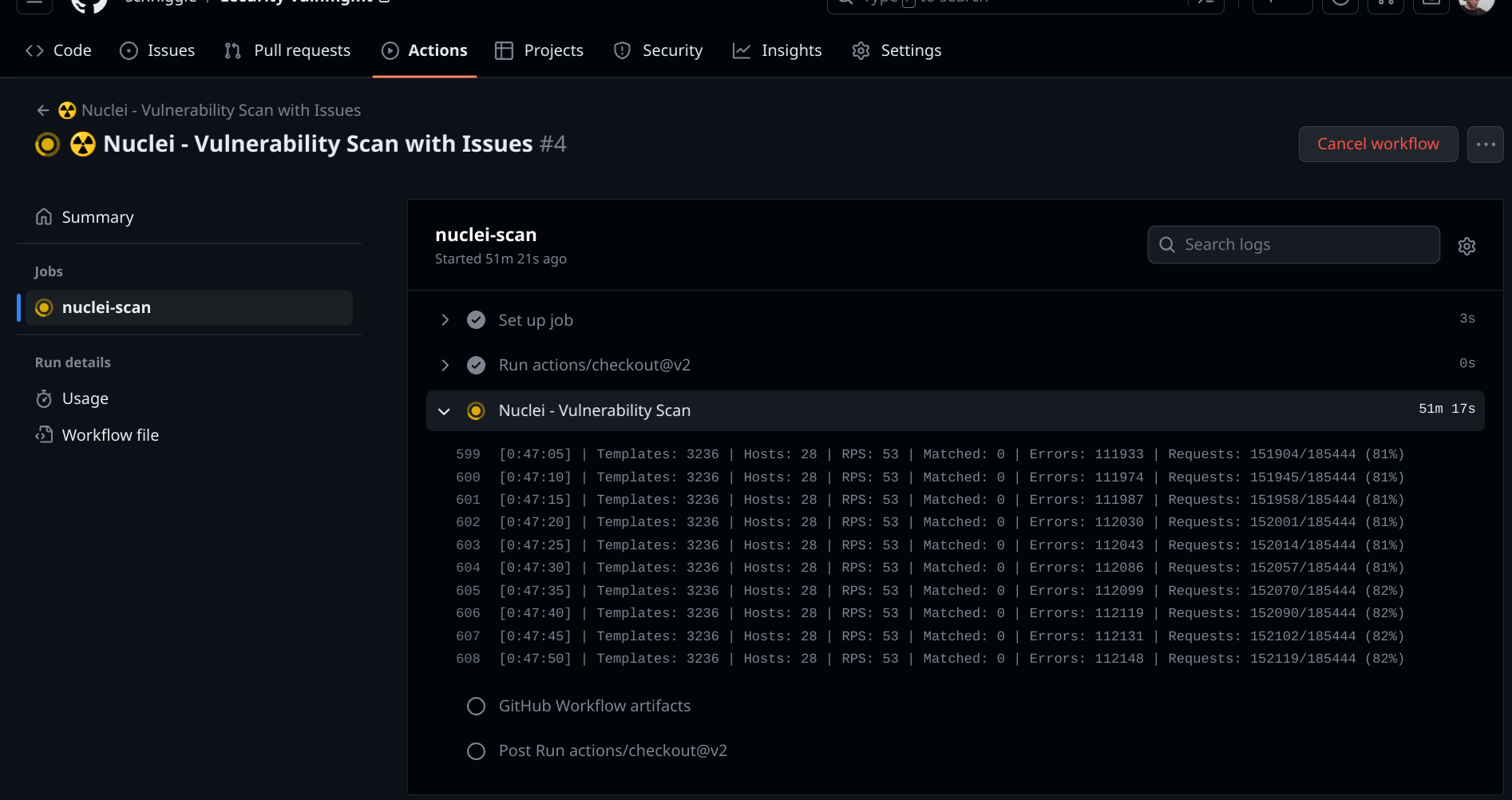Click the 51m 17s step duration

coord(1447,409)
